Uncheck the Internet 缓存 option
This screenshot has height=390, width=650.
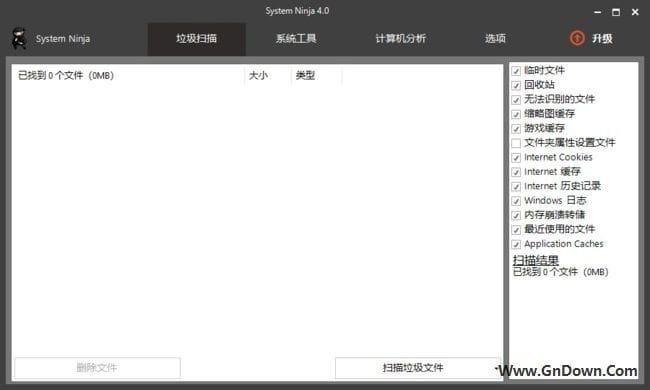click(516, 172)
